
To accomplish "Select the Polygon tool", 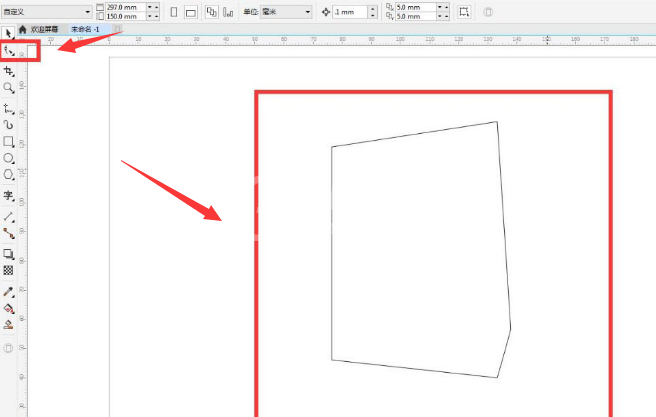I will [8, 174].
